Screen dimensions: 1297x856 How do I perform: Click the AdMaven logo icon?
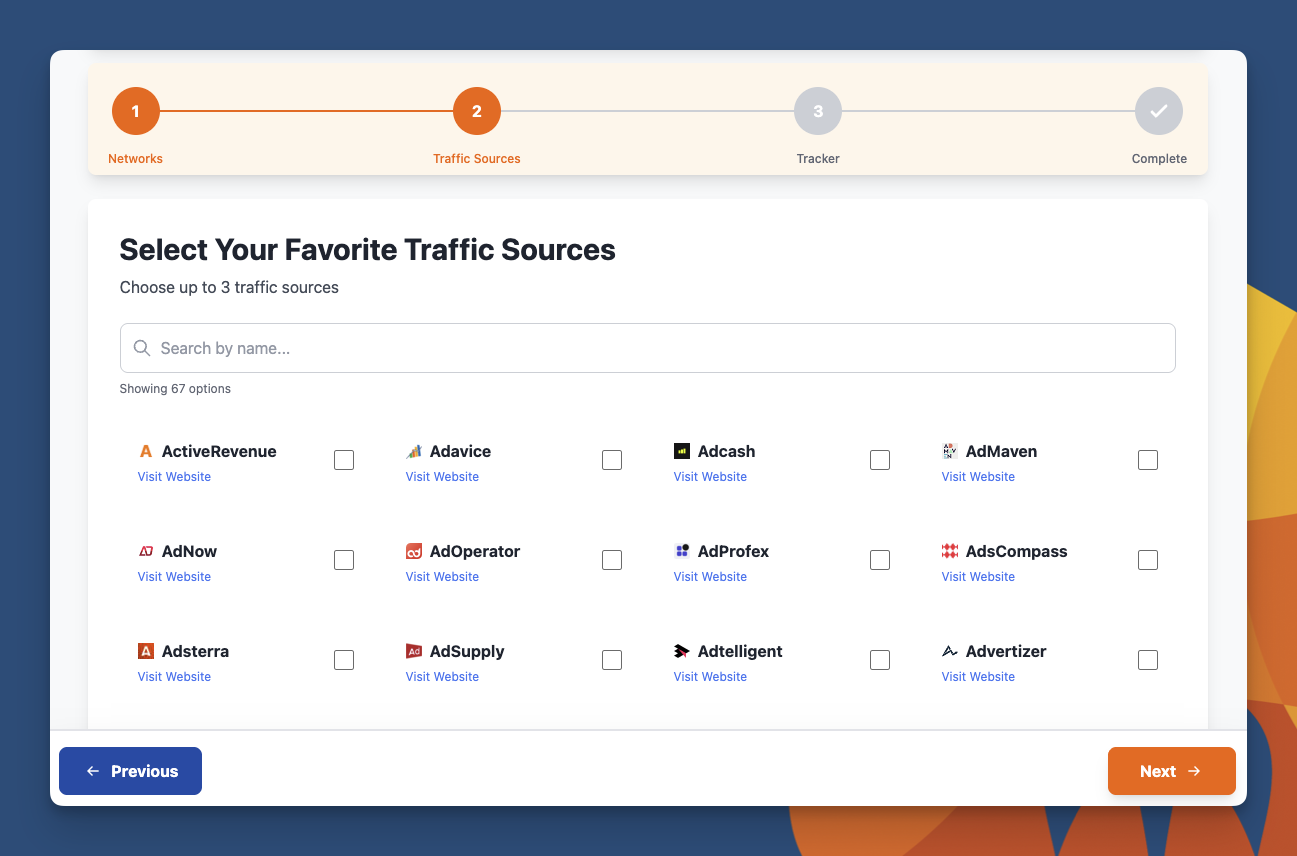pyautogui.click(x=950, y=452)
